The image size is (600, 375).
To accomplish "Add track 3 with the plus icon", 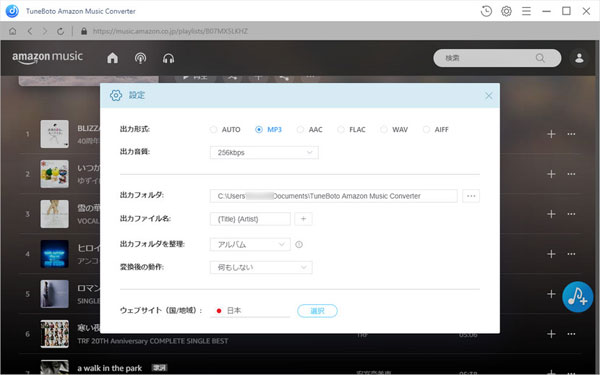I will click(551, 214).
